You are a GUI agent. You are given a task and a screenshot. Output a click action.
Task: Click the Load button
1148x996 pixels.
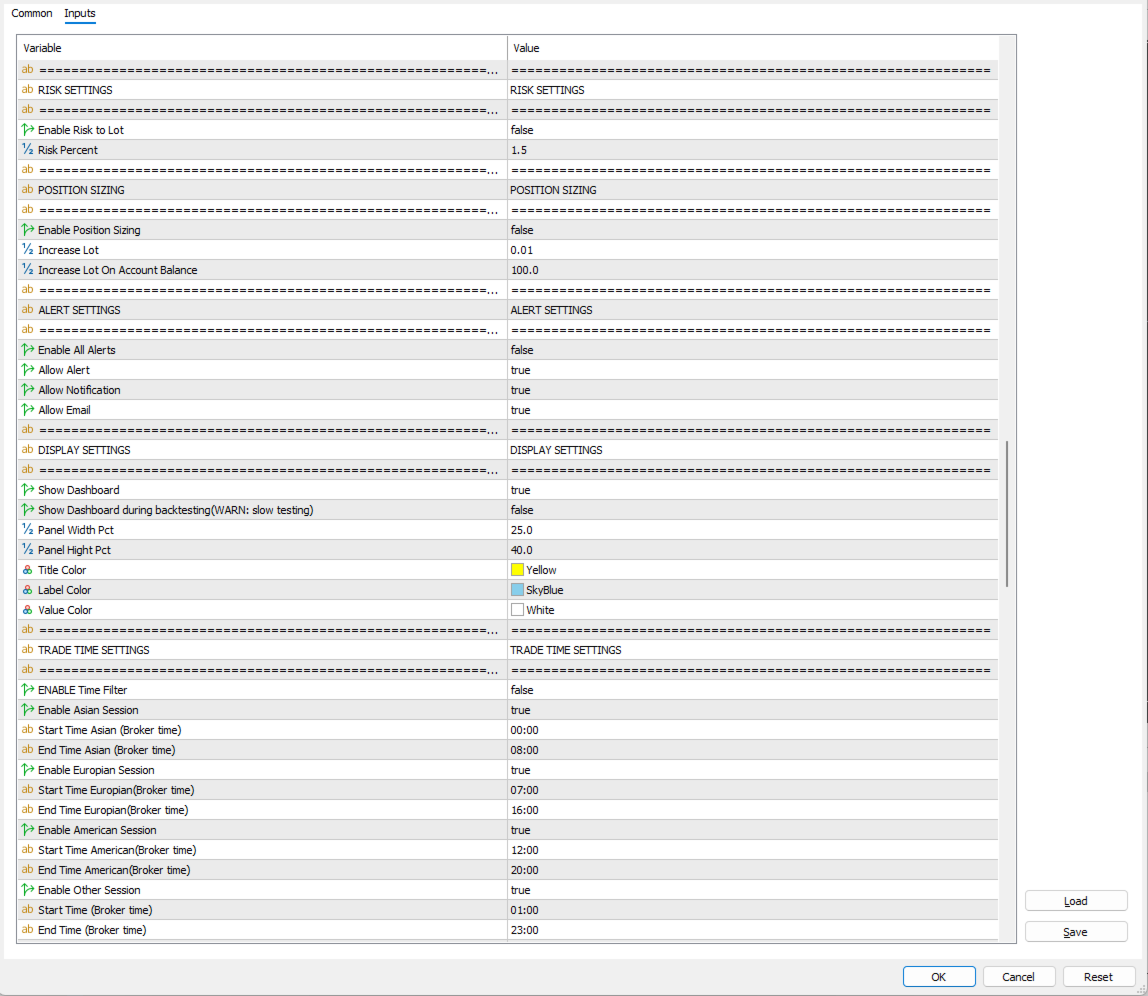coord(1076,901)
